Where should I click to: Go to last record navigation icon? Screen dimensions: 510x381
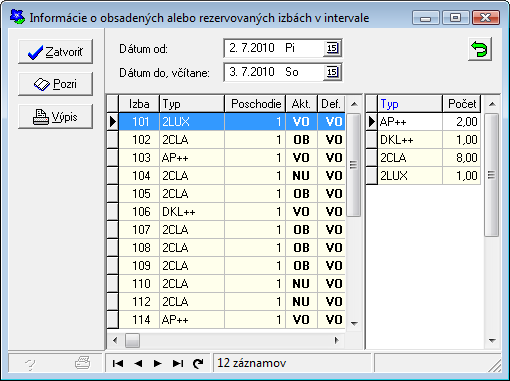178,363
